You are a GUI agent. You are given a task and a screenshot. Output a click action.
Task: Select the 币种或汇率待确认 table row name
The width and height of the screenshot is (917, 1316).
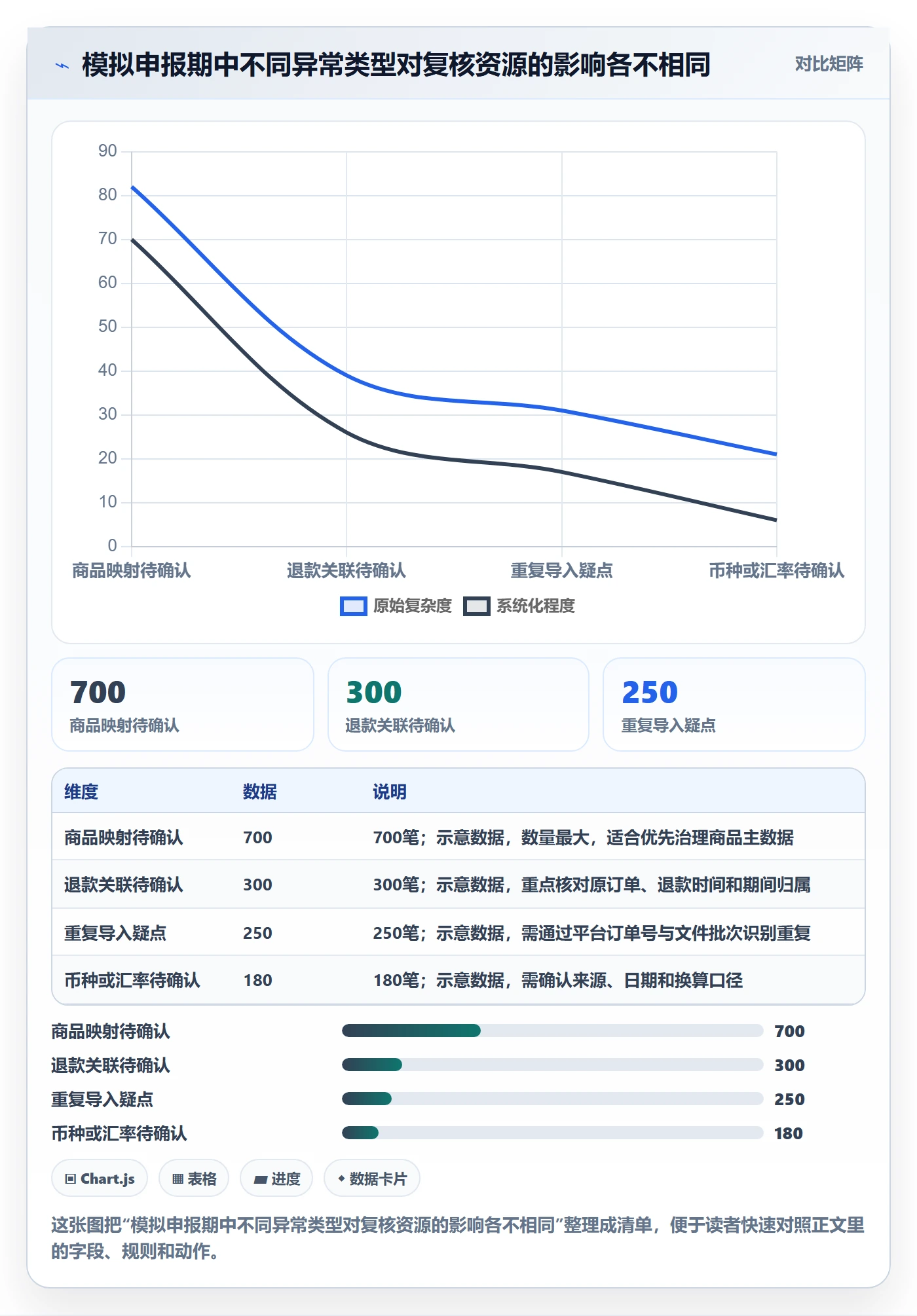click(x=132, y=980)
